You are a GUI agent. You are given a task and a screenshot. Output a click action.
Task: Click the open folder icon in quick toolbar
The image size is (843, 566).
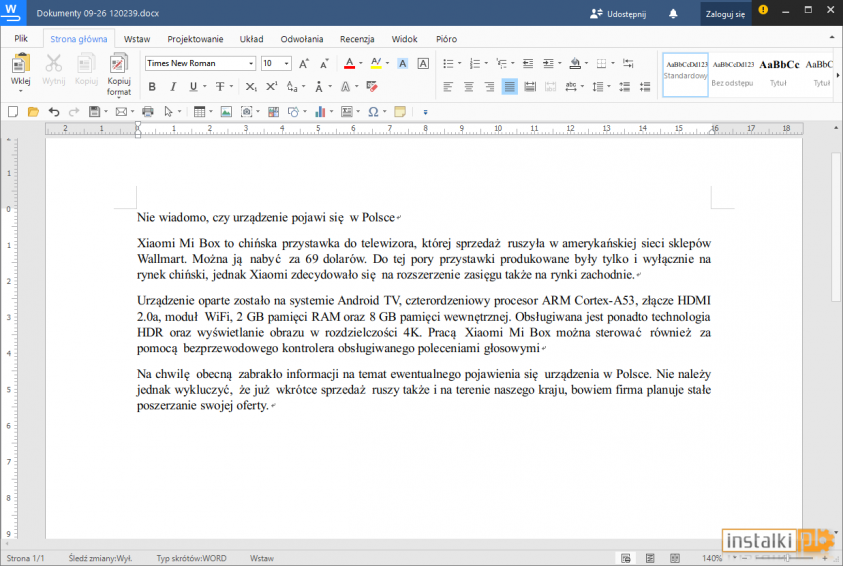[x=32, y=111]
